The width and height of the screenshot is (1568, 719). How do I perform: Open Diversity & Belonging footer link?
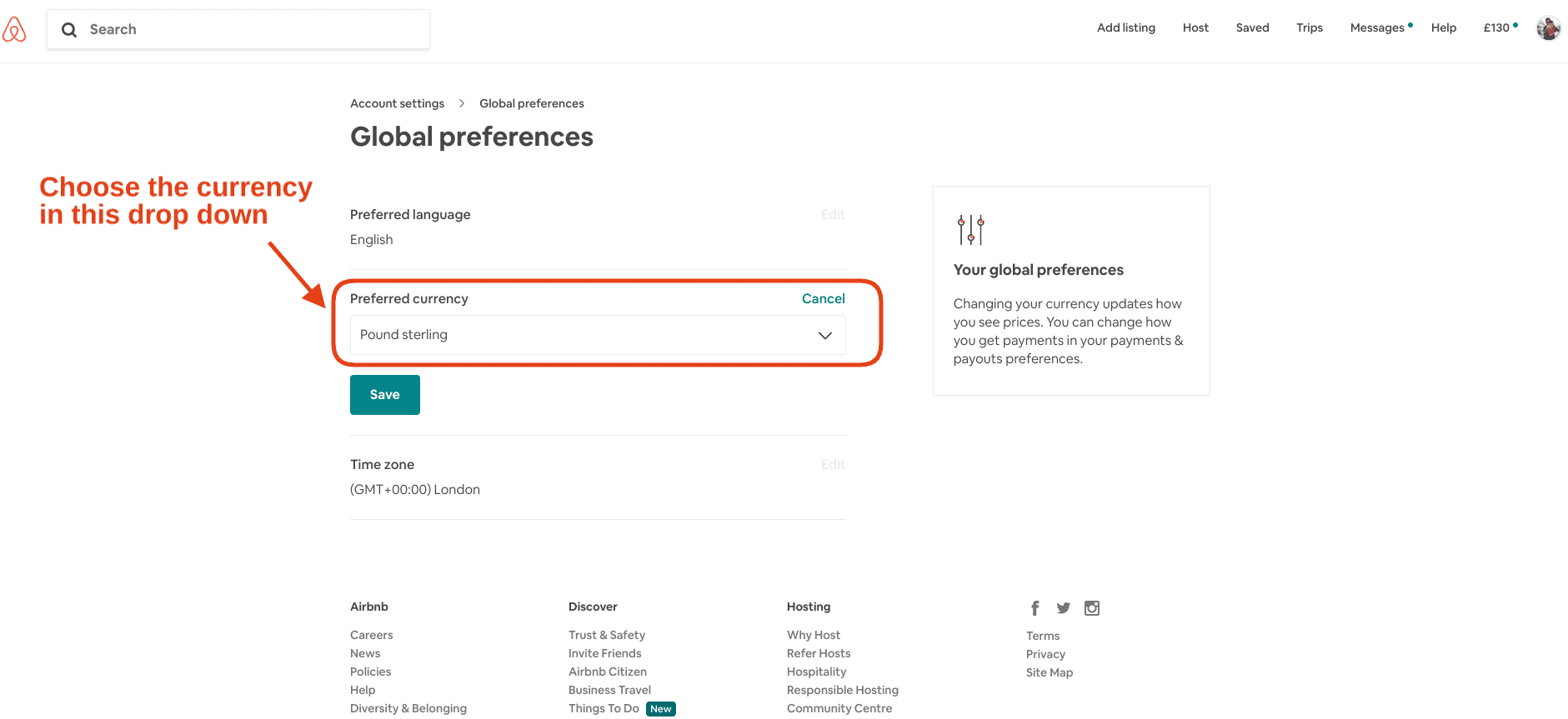[x=408, y=708]
